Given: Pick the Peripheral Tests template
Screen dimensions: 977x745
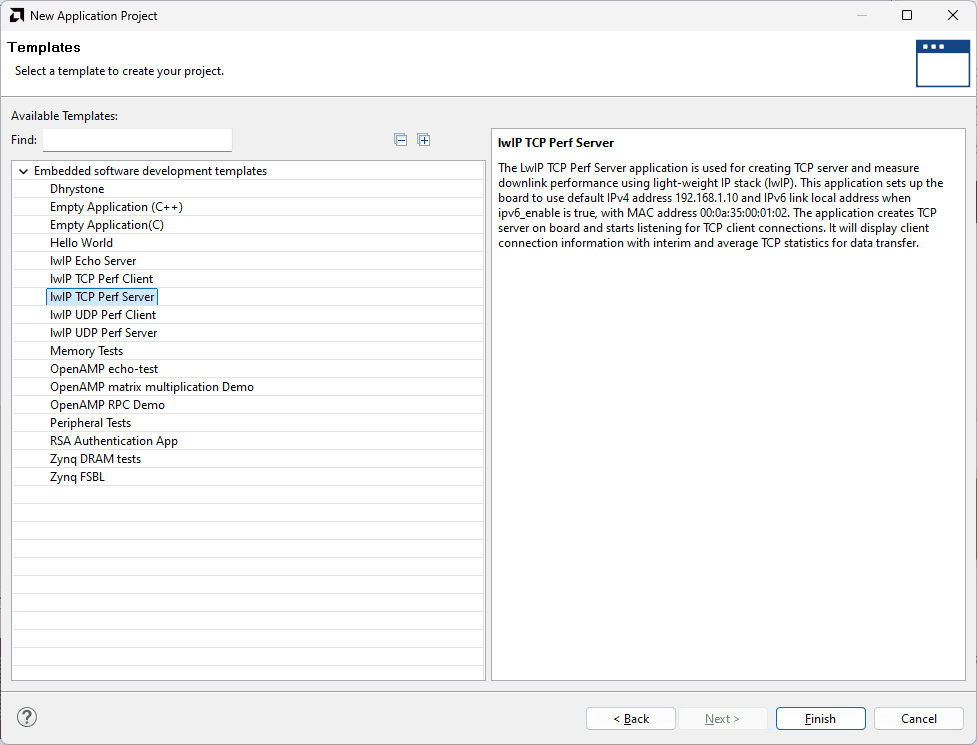Looking at the screenshot, I should [x=90, y=423].
